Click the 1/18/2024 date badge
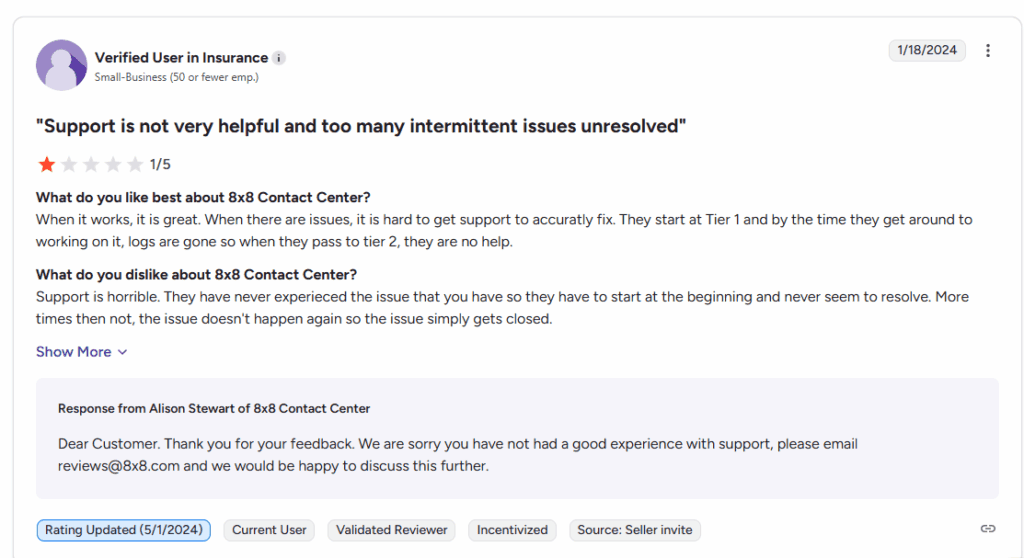Viewport: 1024px width, 558px height. coord(927,50)
